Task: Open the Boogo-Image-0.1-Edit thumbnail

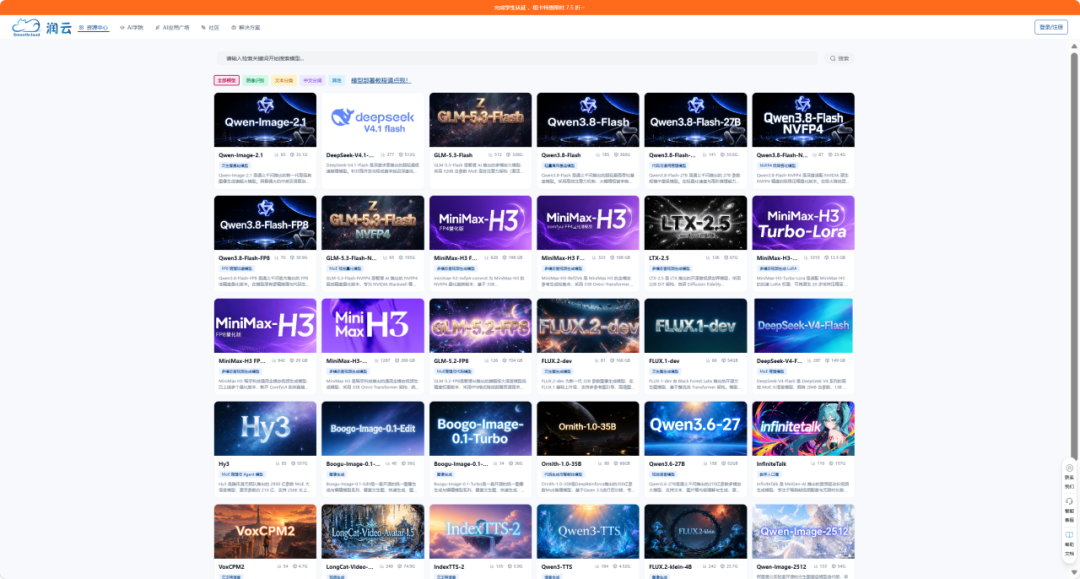Action: point(373,428)
